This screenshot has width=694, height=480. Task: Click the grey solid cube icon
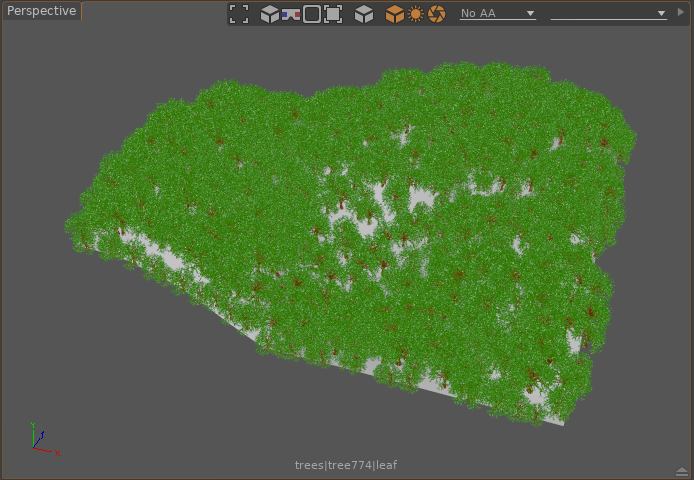click(x=364, y=14)
